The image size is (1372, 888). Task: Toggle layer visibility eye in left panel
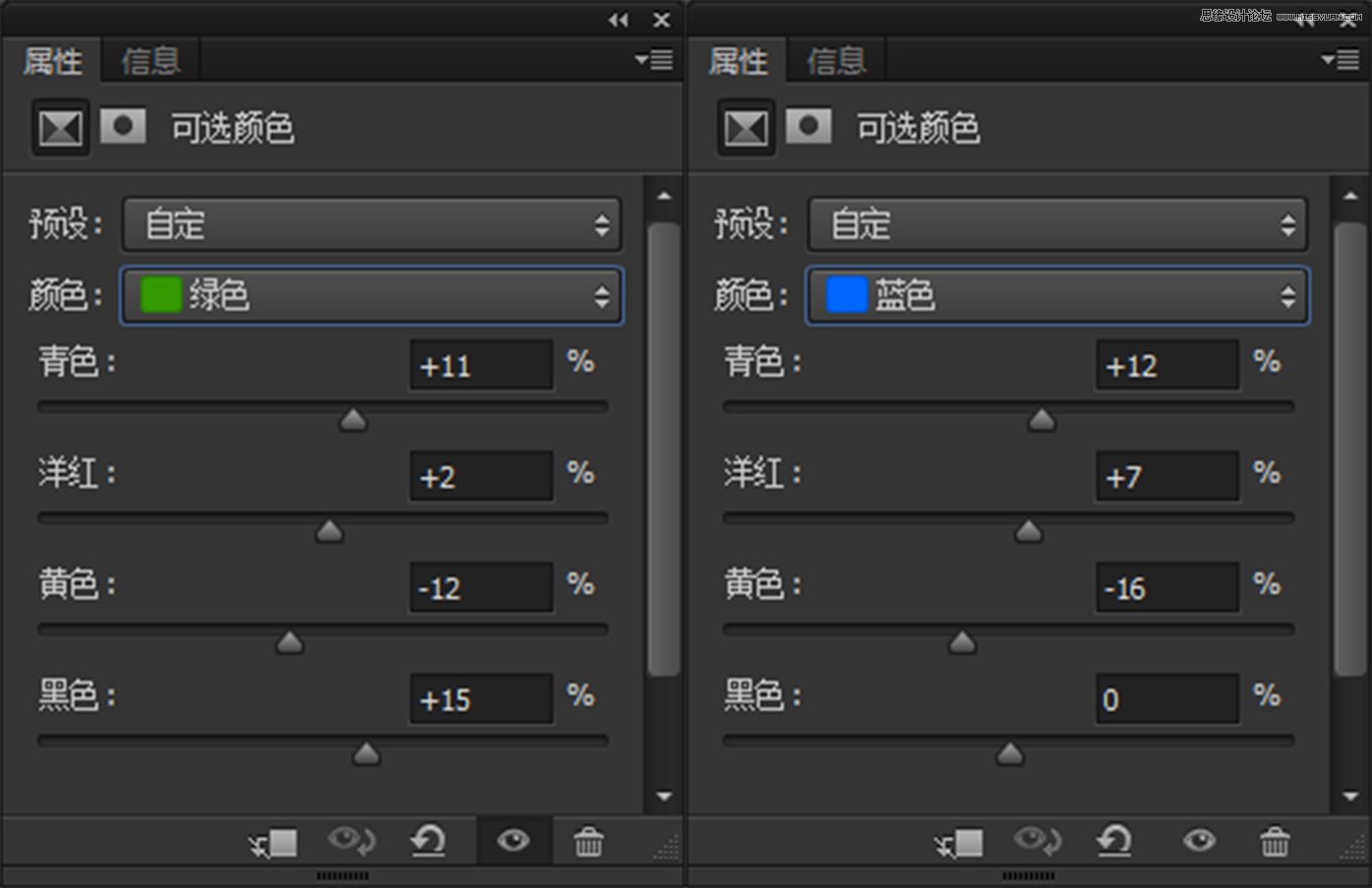tap(513, 841)
